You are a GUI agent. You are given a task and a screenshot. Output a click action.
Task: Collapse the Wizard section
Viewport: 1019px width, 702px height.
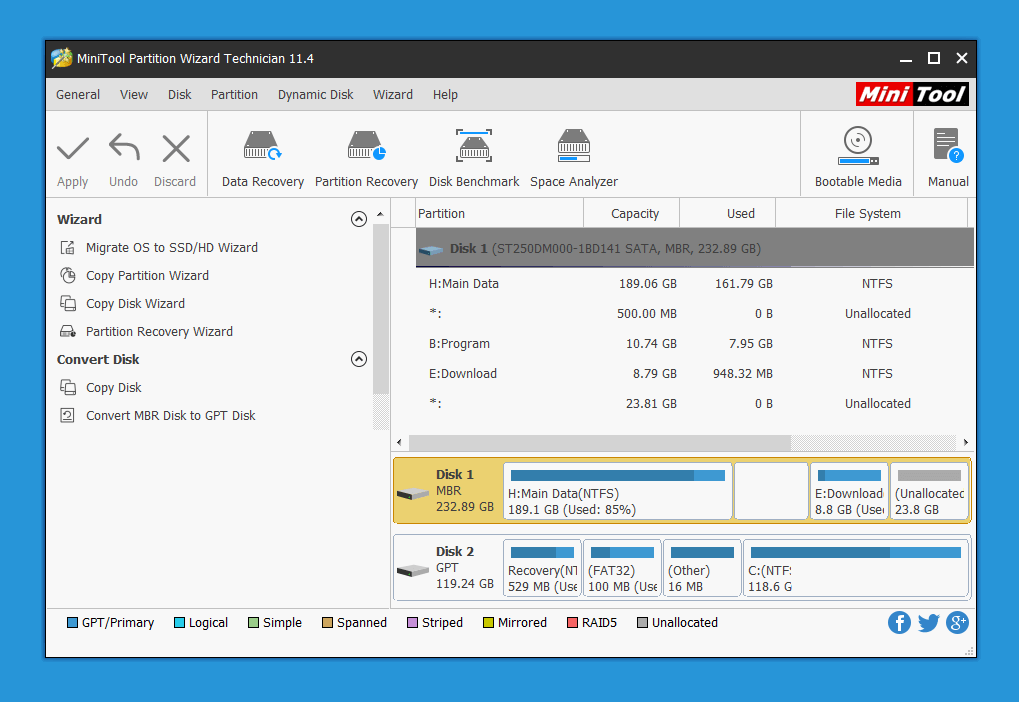coord(359,219)
